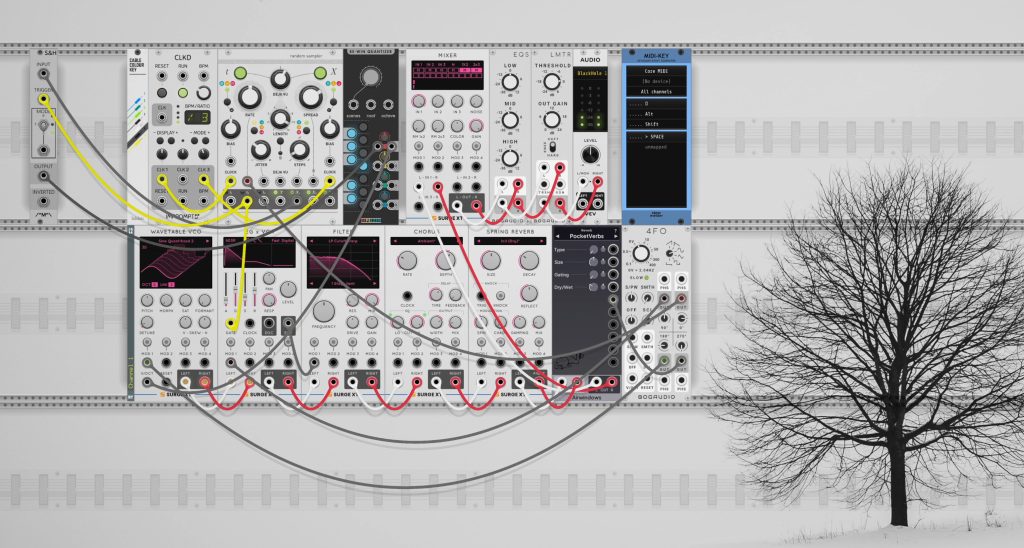
Task: Adjust the STEPS knob on the random sampler
Action: 300,150
